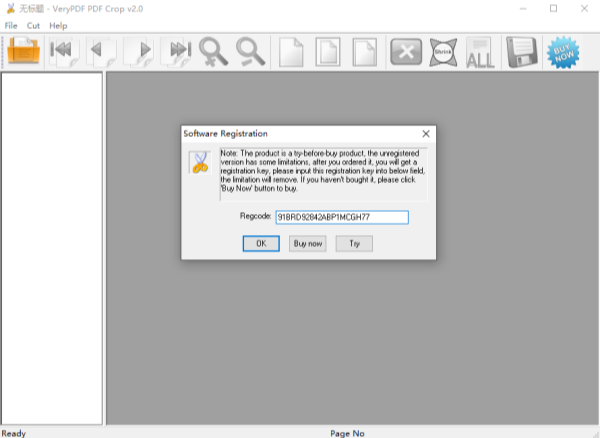Screen dimensions: 600x438
Task: Click the Ready status bar text
Action: tap(14, 433)
